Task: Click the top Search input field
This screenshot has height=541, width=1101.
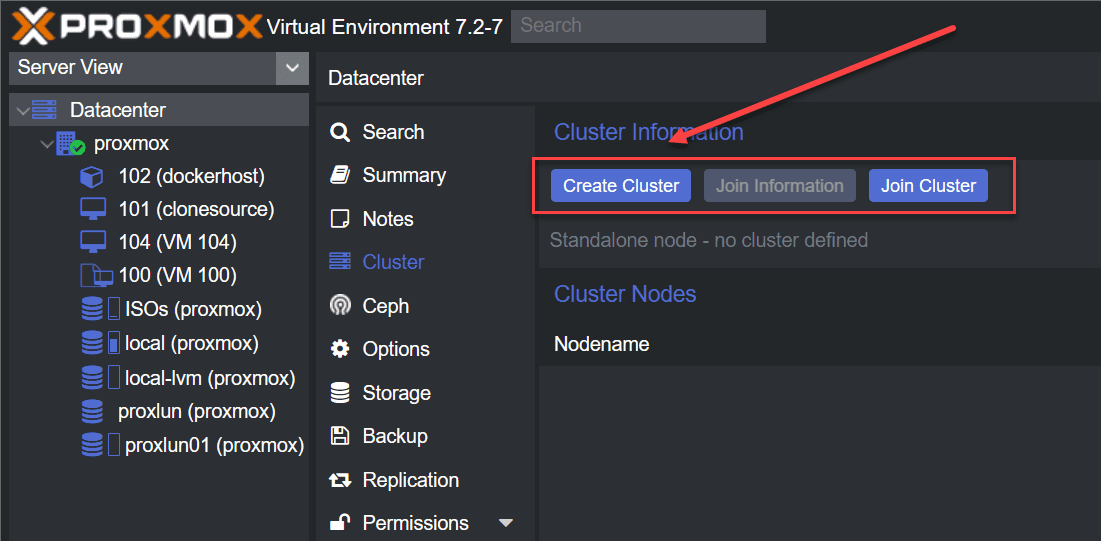Action: [x=638, y=26]
